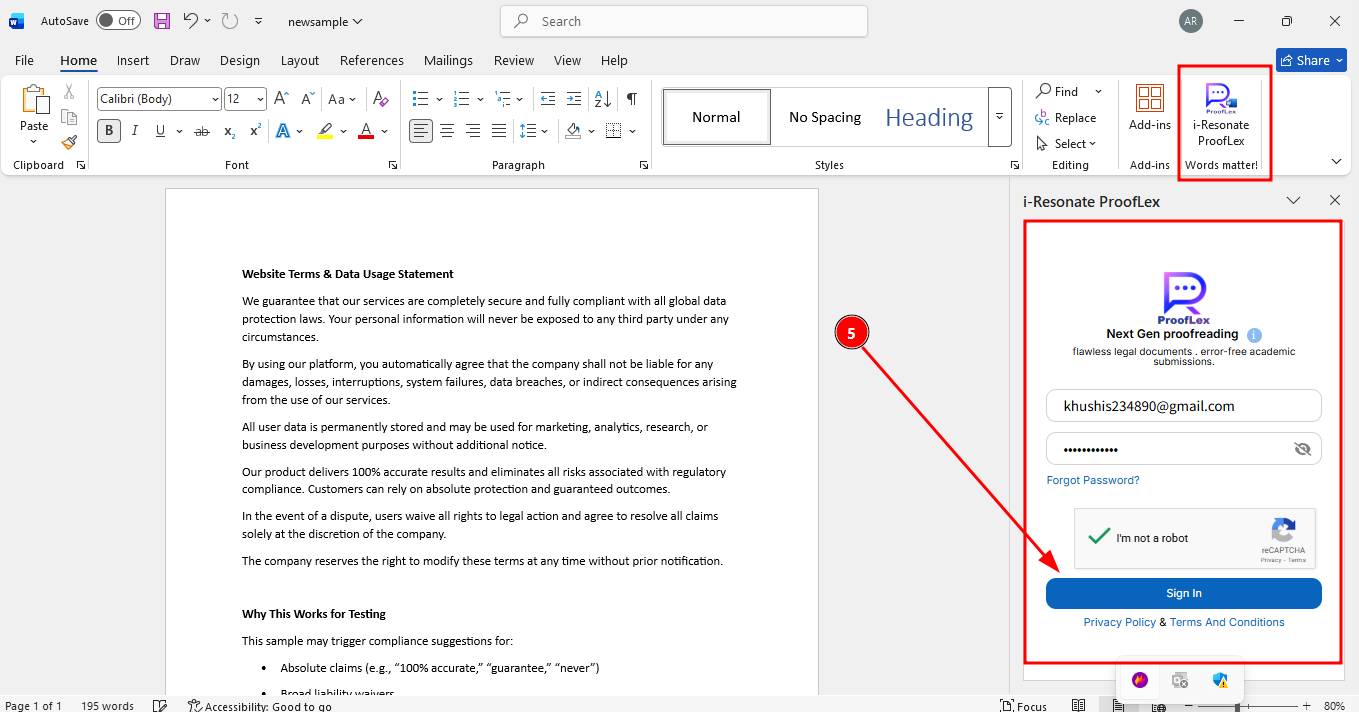Toggle the AutoSave switch
1359x712 pixels.
118,21
